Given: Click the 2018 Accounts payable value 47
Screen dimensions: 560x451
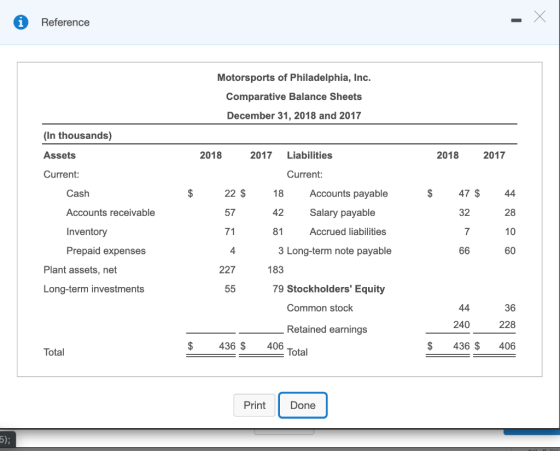Looking at the screenshot, I should pos(464,194).
